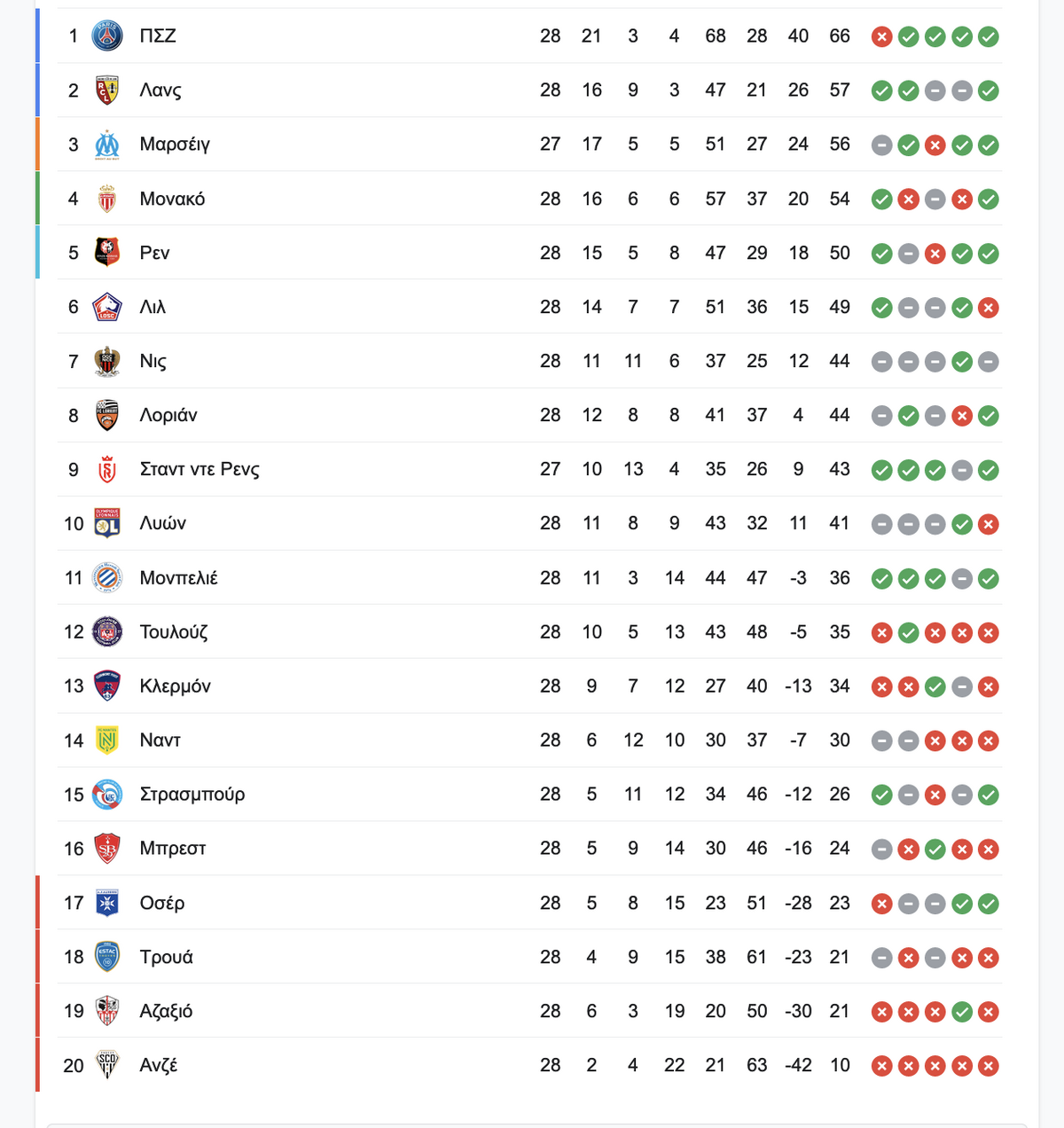This screenshot has width=1064, height=1128.
Task: Open the Μαρσέιγ crest icon
Action: click(107, 145)
